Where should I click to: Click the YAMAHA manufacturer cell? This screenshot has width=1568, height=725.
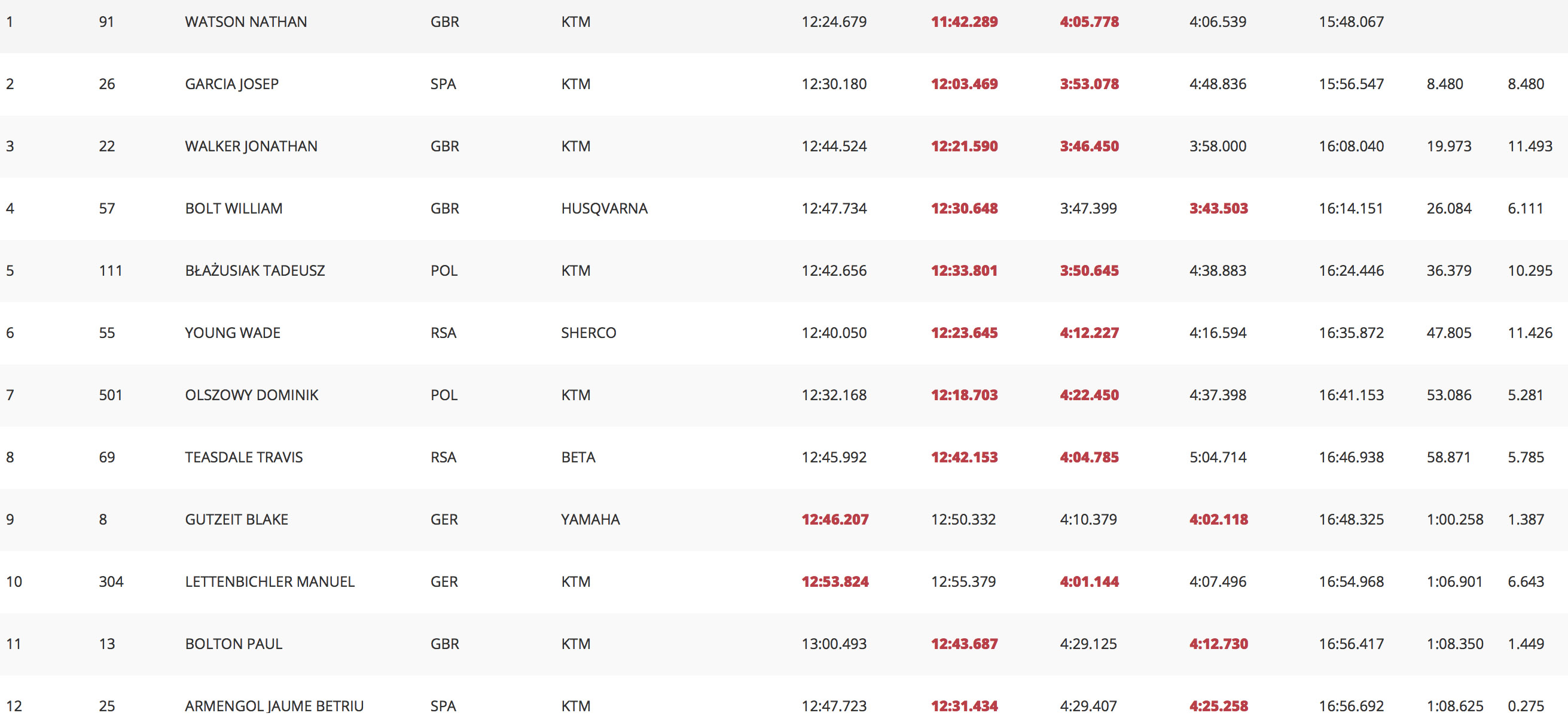tap(590, 519)
